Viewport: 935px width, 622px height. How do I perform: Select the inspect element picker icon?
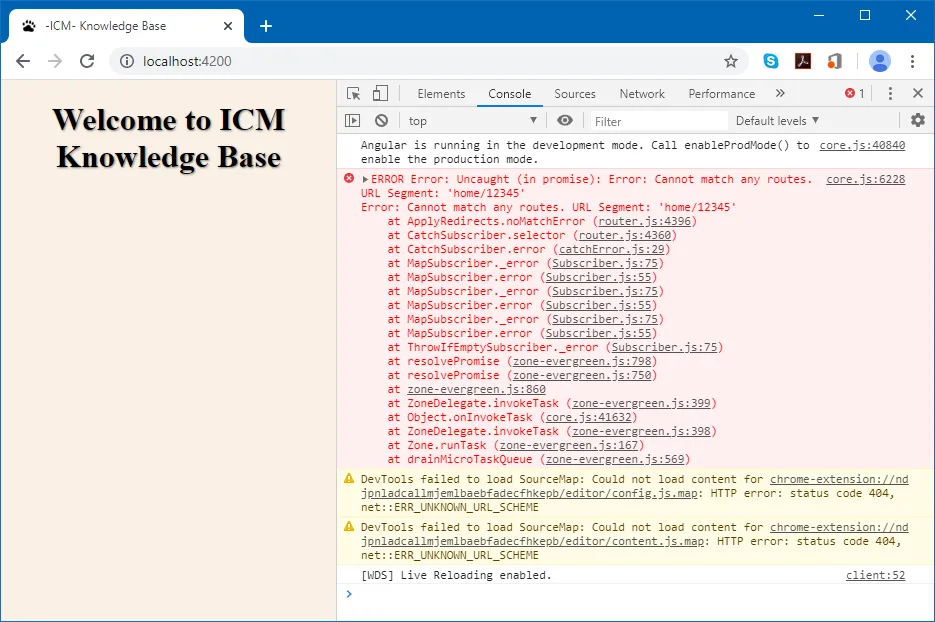(353, 94)
